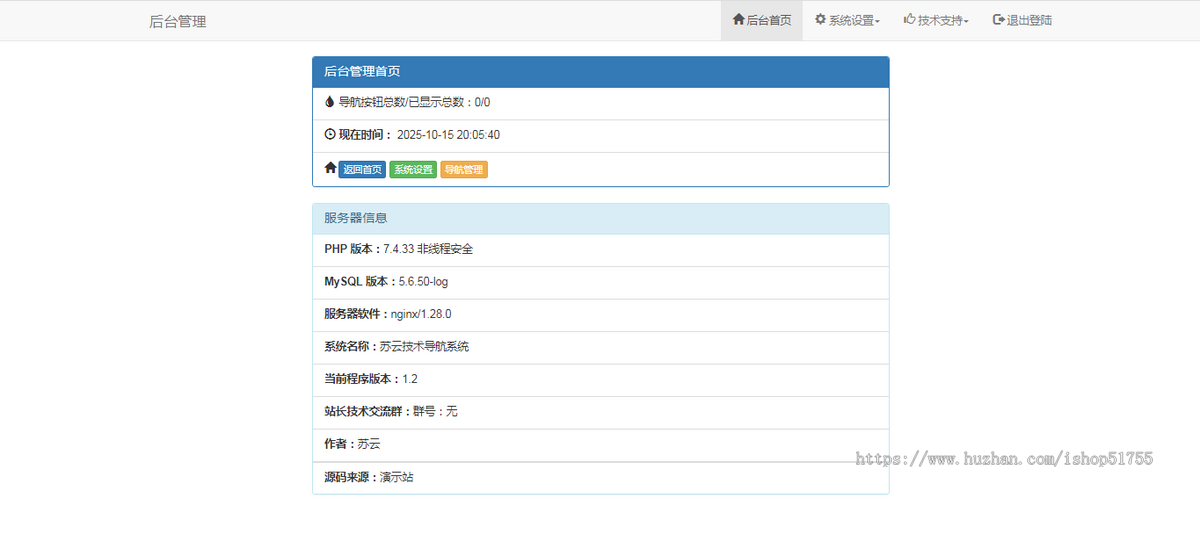Click the 当前程序版本 1.2 row
1200x549 pixels.
[x=600, y=380]
